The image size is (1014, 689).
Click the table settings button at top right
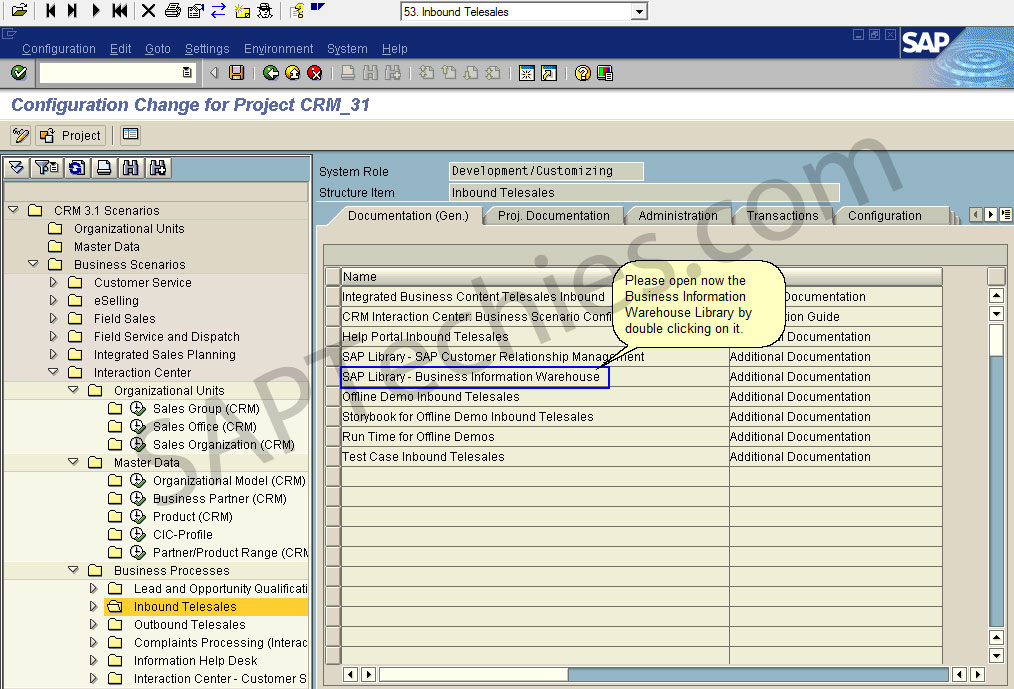[x=996, y=276]
